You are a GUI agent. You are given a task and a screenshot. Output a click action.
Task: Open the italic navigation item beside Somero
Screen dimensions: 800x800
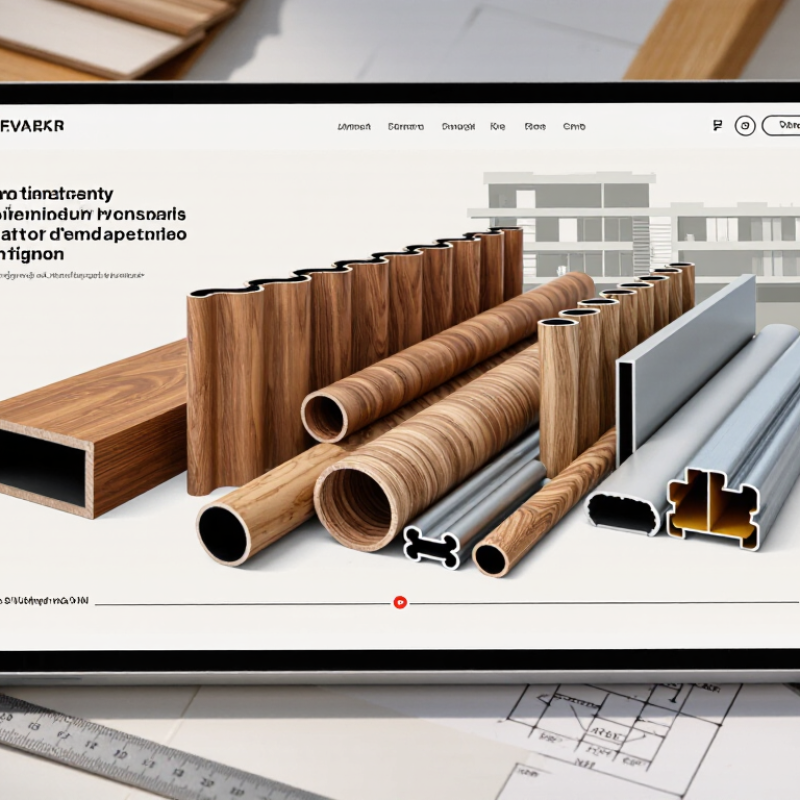click(354, 127)
